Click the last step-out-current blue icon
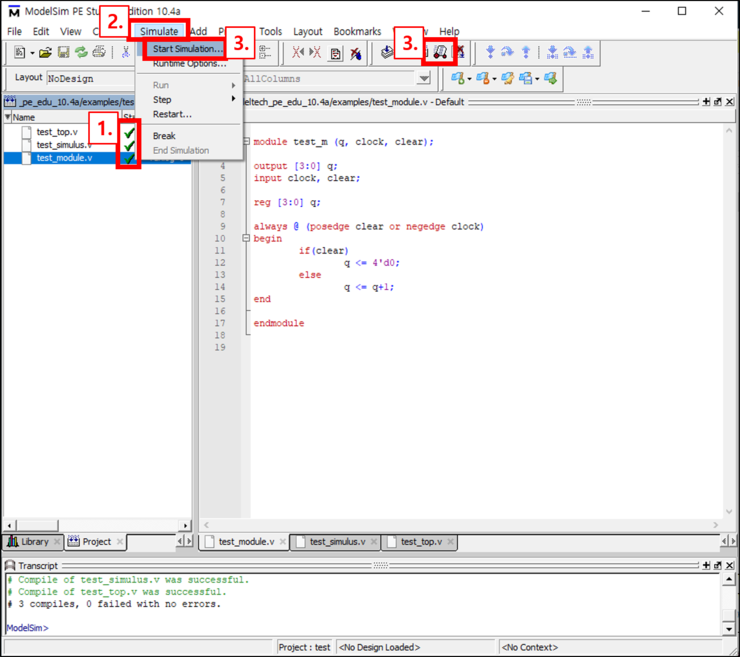740x657 pixels. (588, 52)
